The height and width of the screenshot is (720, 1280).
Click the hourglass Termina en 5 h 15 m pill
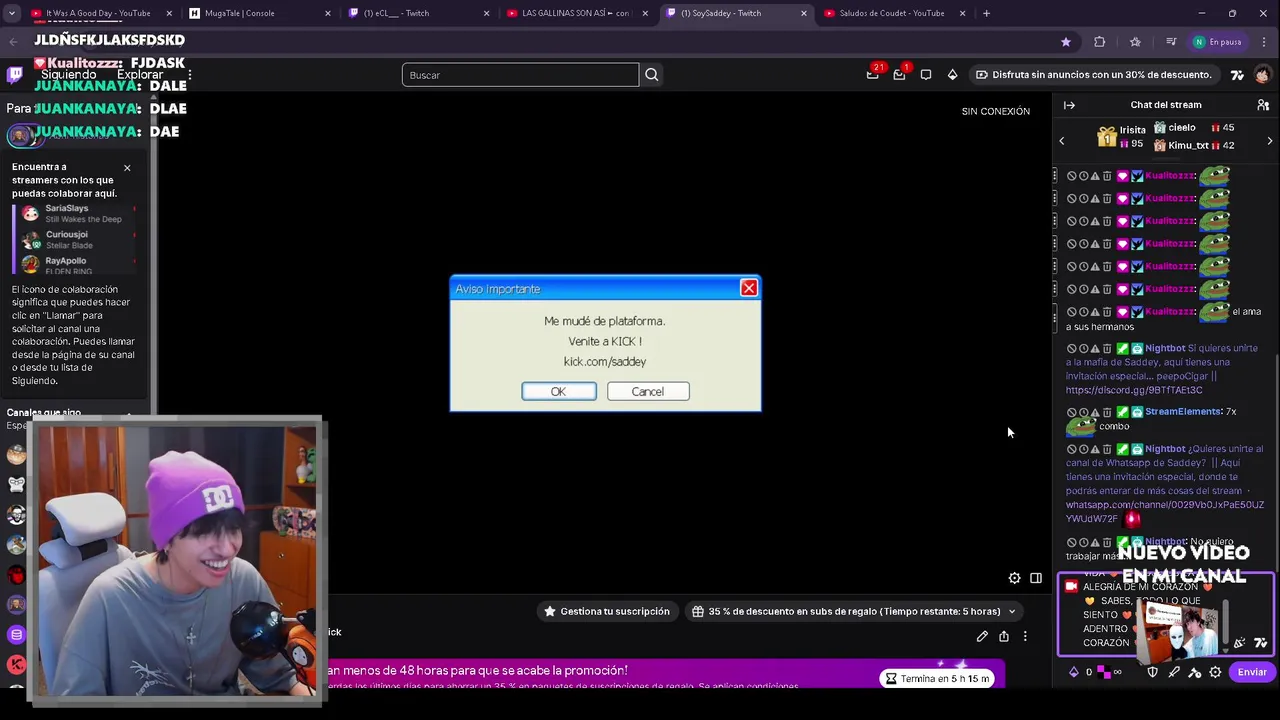pyautogui.click(x=937, y=678)
